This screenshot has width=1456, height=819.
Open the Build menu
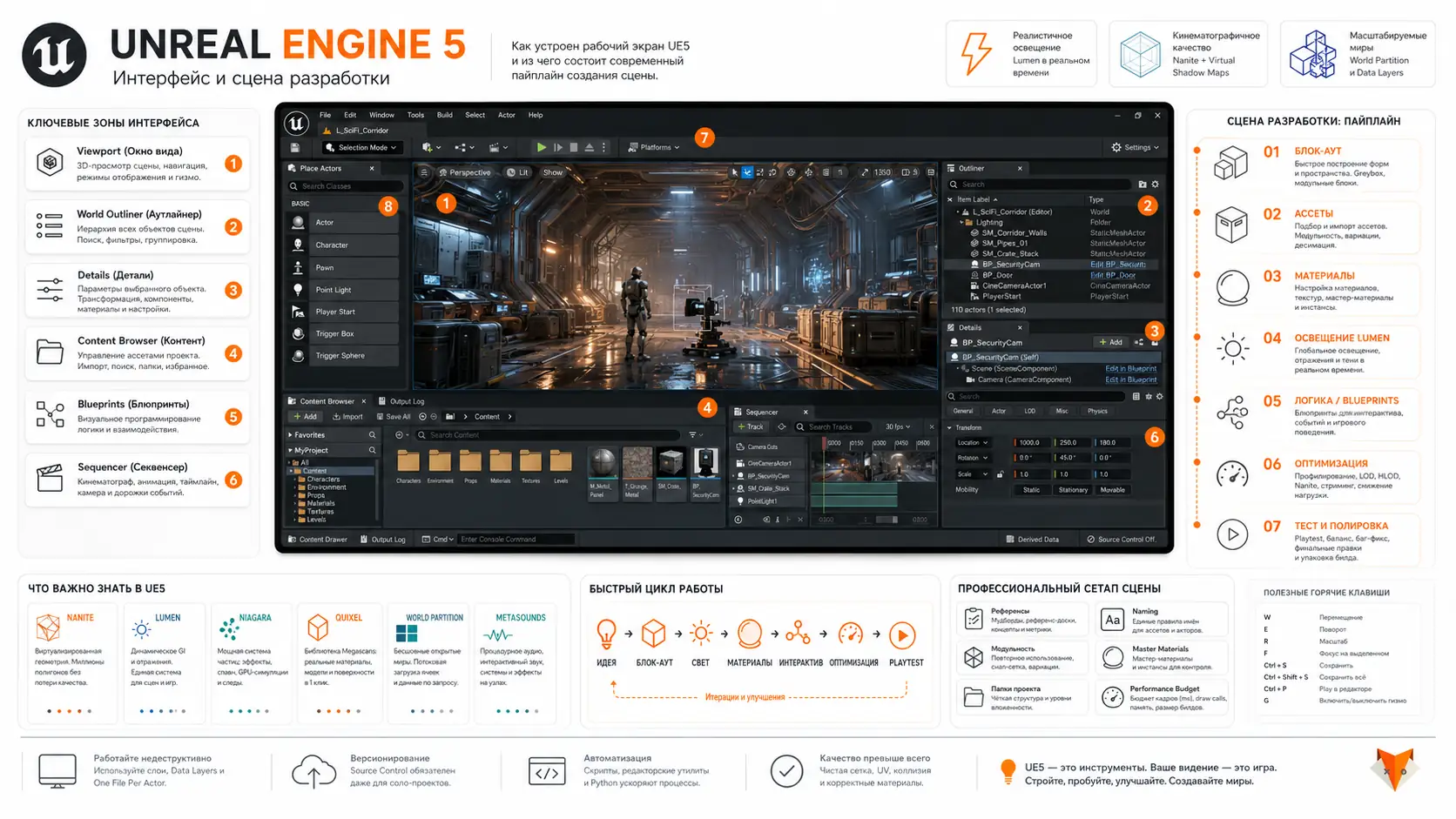coord(444,115)
